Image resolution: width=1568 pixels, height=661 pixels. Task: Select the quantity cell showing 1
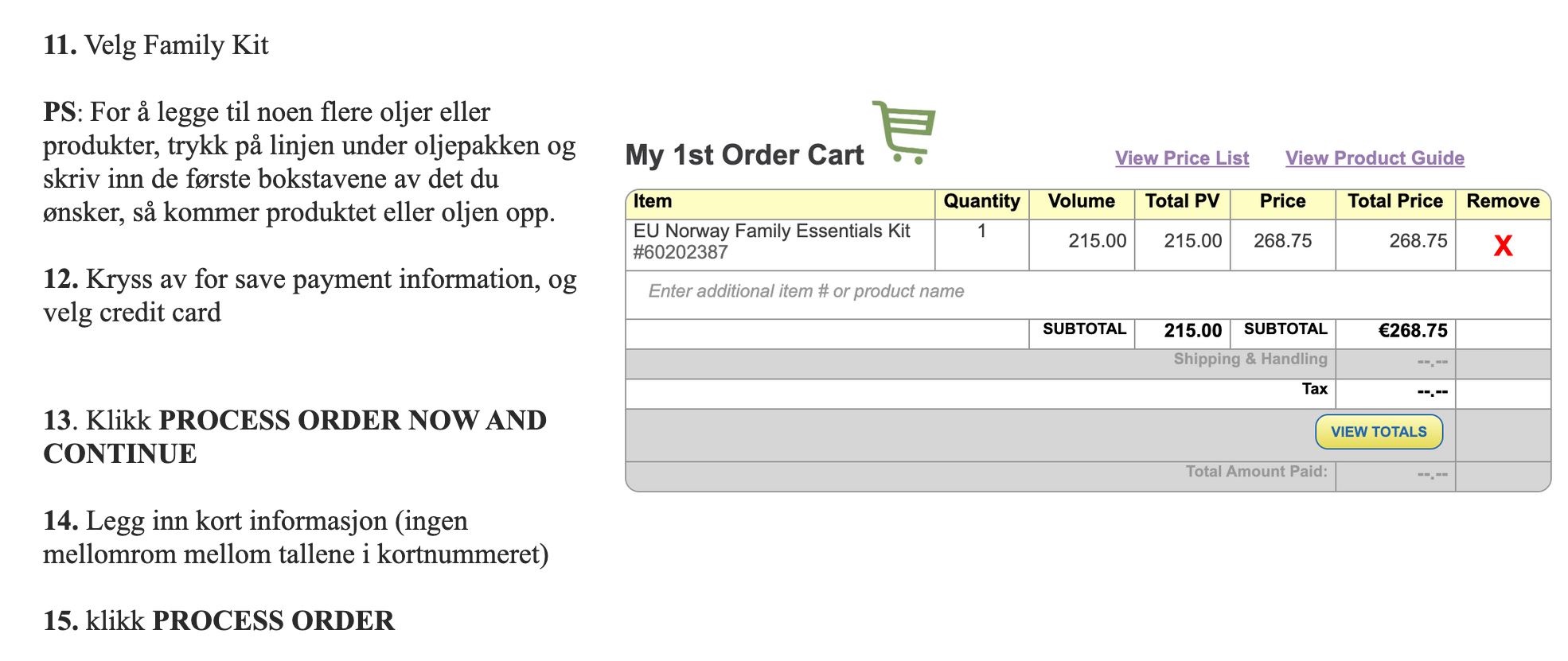point(981,231)
